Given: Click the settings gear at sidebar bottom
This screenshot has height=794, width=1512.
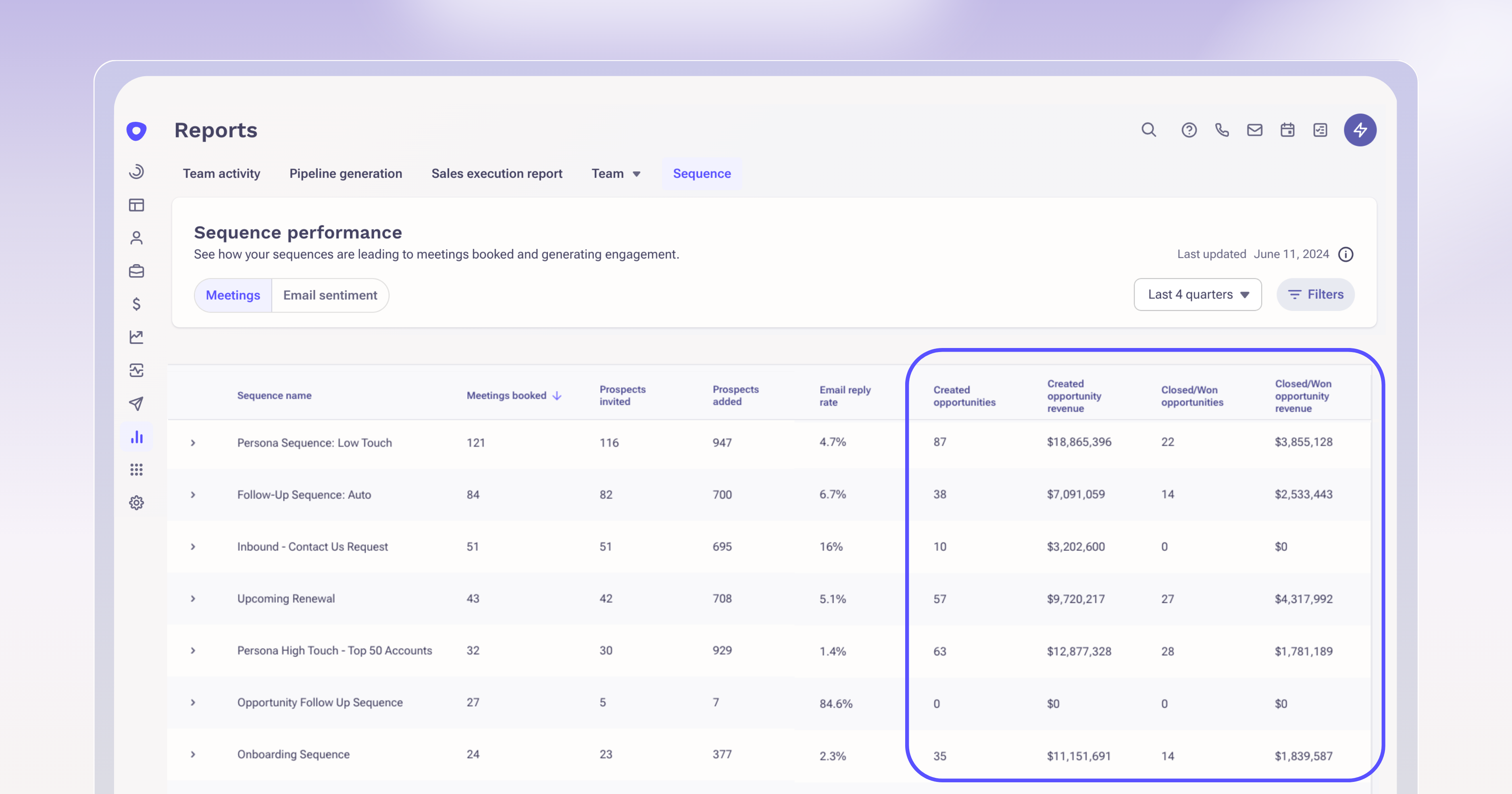Looking at the screenshot, I should pyautogui.click(x=136, y=502).
